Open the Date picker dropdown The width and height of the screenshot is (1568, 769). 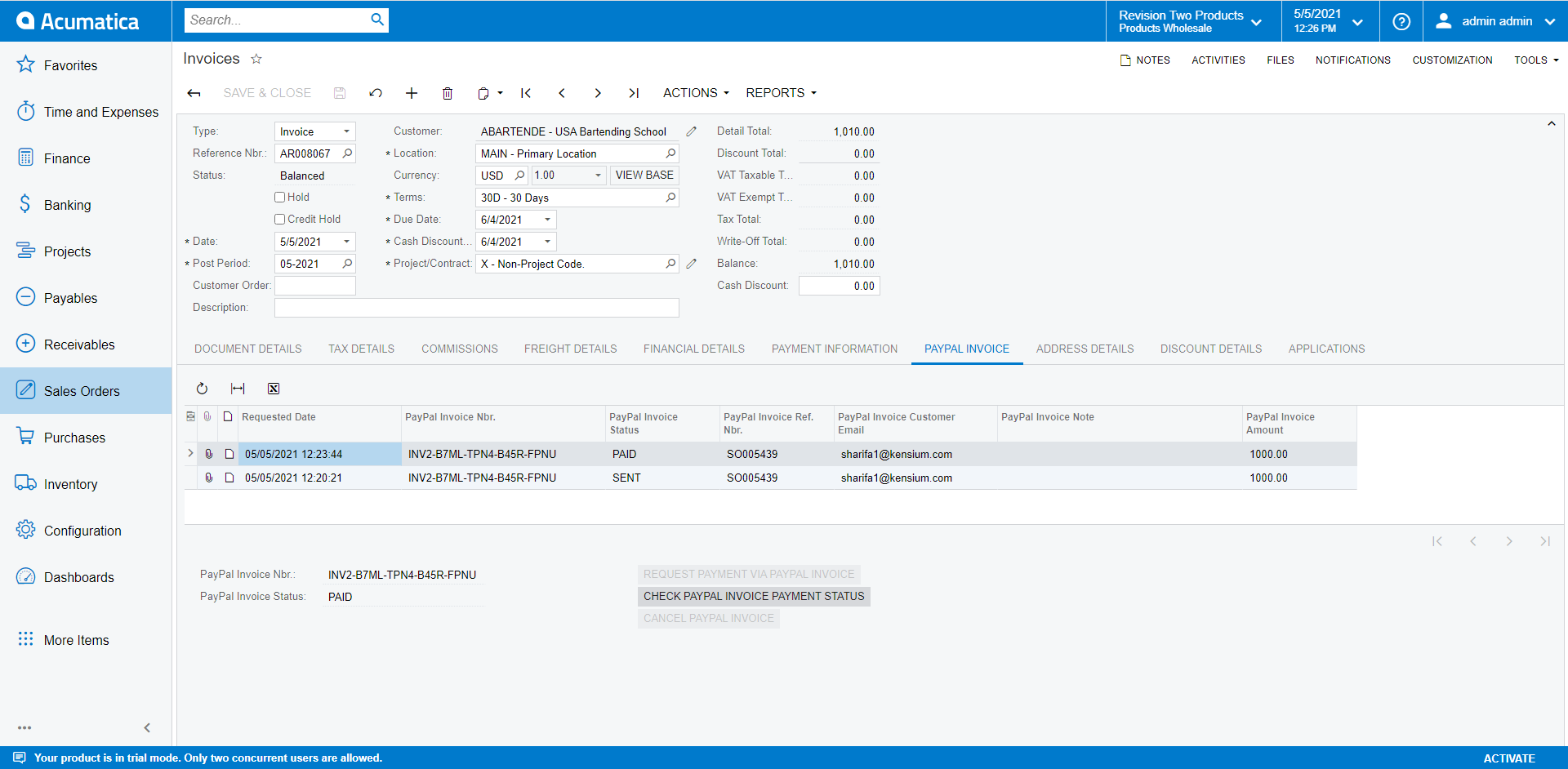pyautogui.click(x=346, y=242)
